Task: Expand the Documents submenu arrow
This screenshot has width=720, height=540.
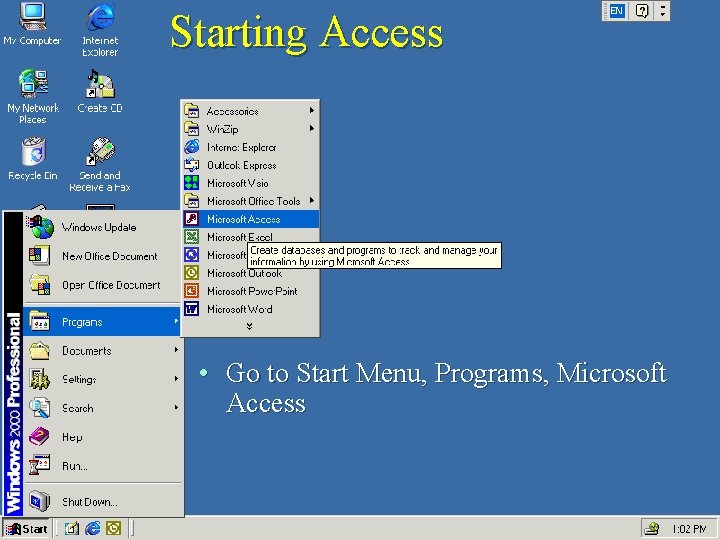Action: [176, 350]
